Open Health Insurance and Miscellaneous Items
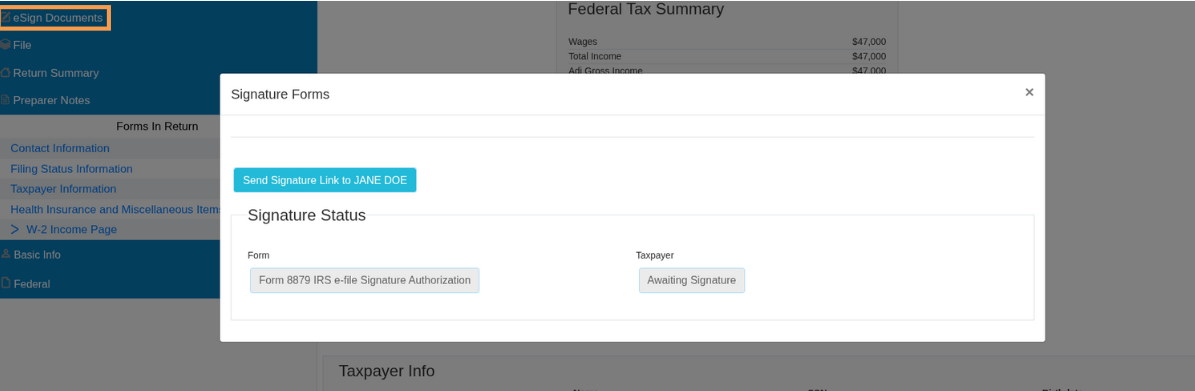This screenshot has width=1195, height=391. (x=115, y=209)
